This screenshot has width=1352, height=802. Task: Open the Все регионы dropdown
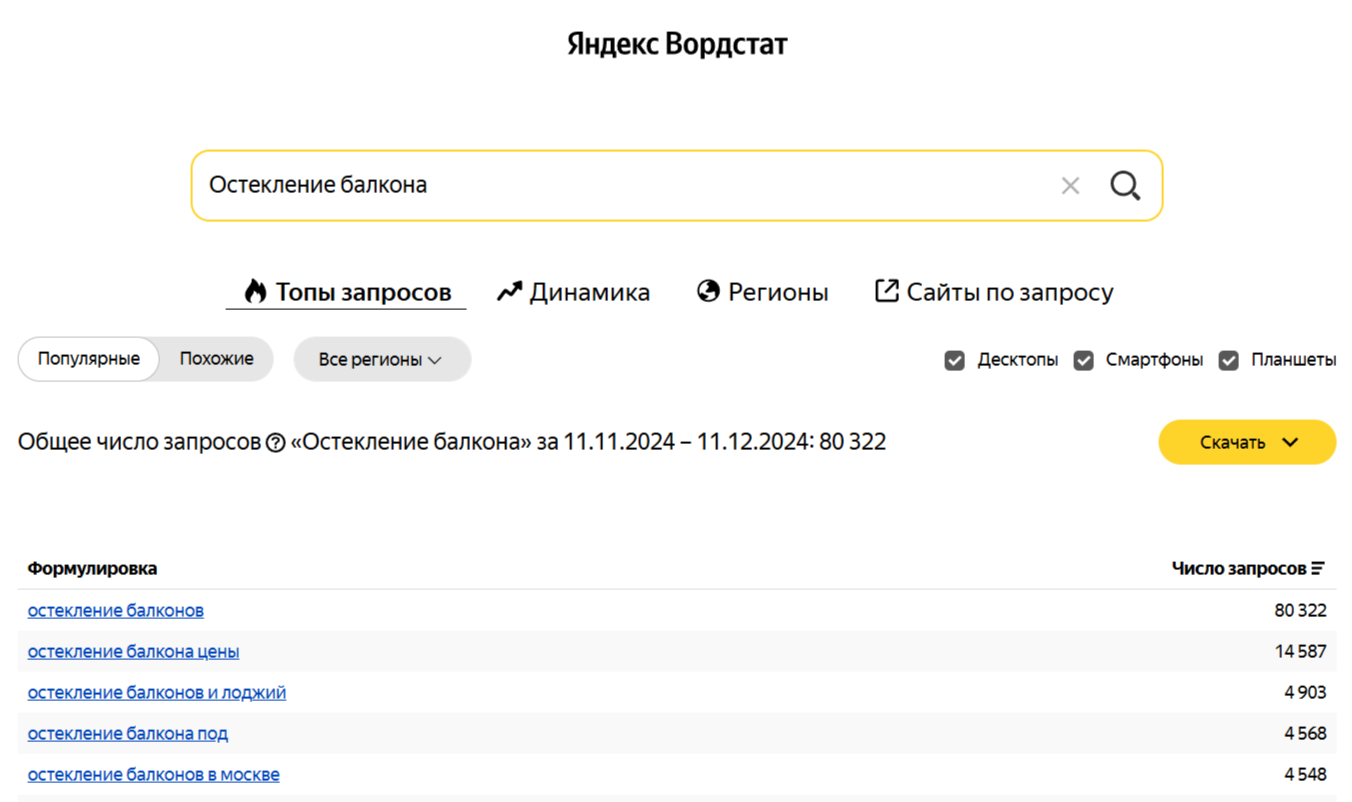tap(382, 359)
